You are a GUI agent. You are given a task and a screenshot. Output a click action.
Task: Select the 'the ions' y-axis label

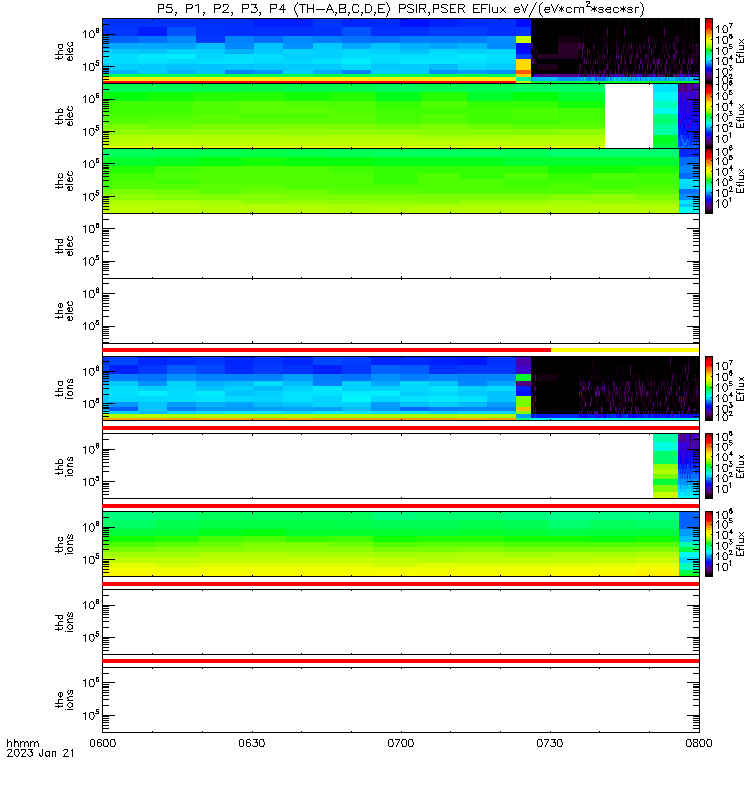click(65, 699)
